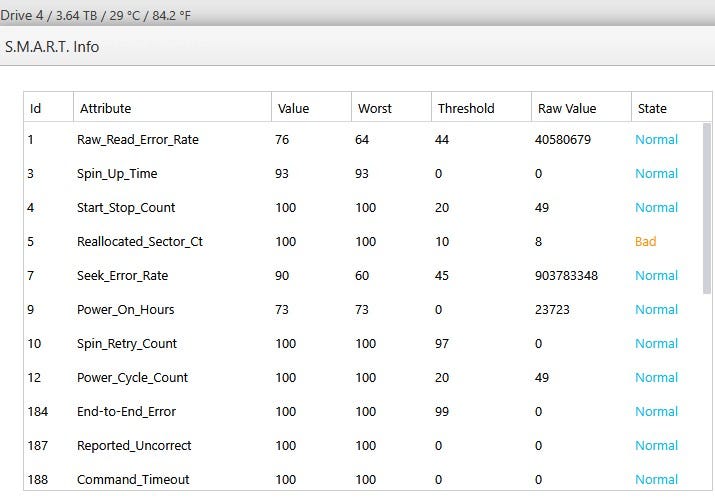Click the Reported_Uncorrect row
This screenshot has height=499, width=715.
134,446
